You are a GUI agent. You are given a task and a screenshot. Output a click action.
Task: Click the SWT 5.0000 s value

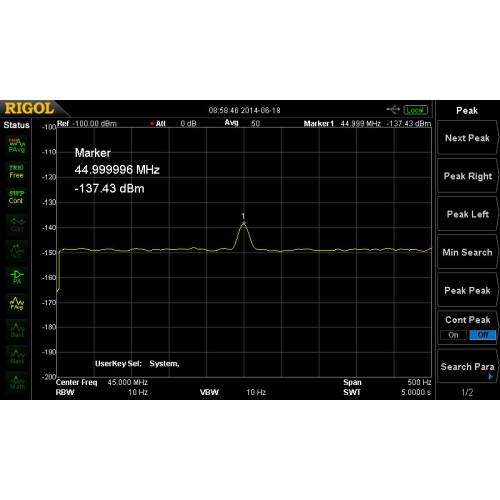click(x=416, y=392)
